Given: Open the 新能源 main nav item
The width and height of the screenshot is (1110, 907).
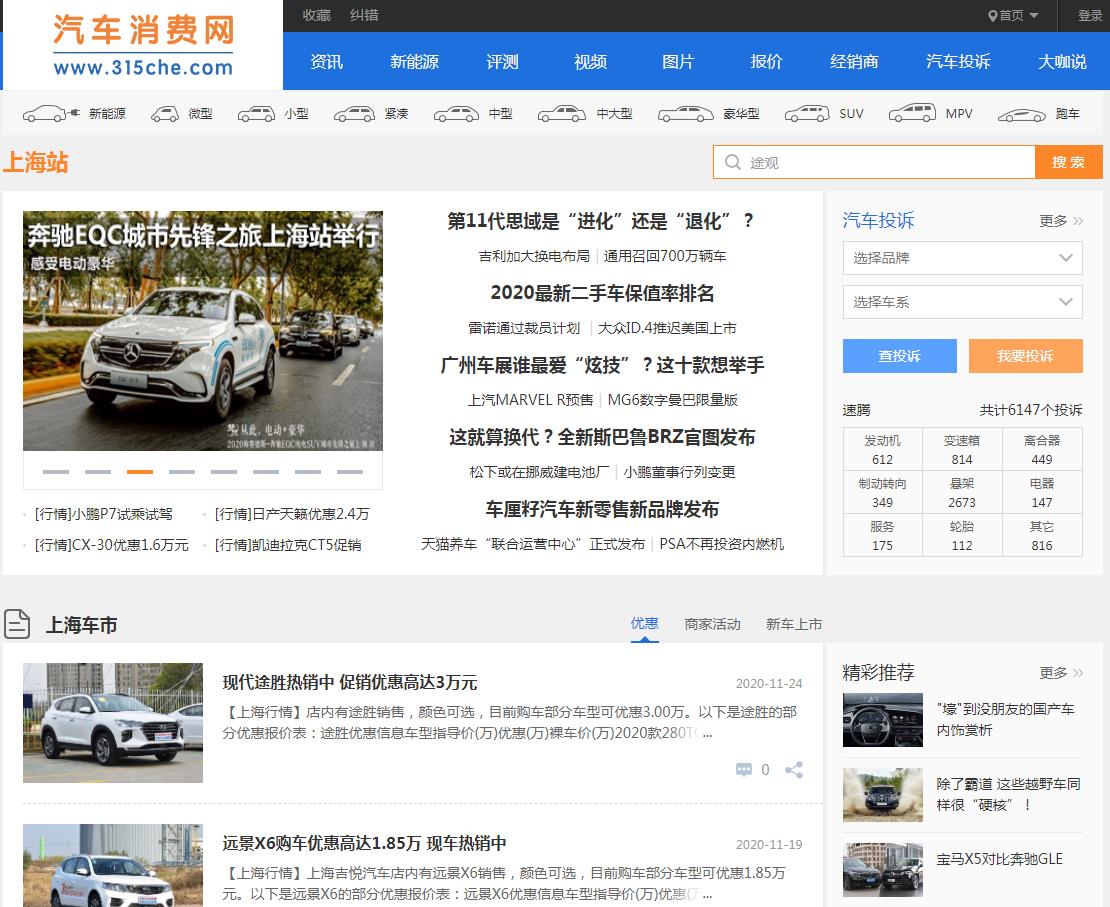Looking at the screenshot, I should tap(414, 62).
